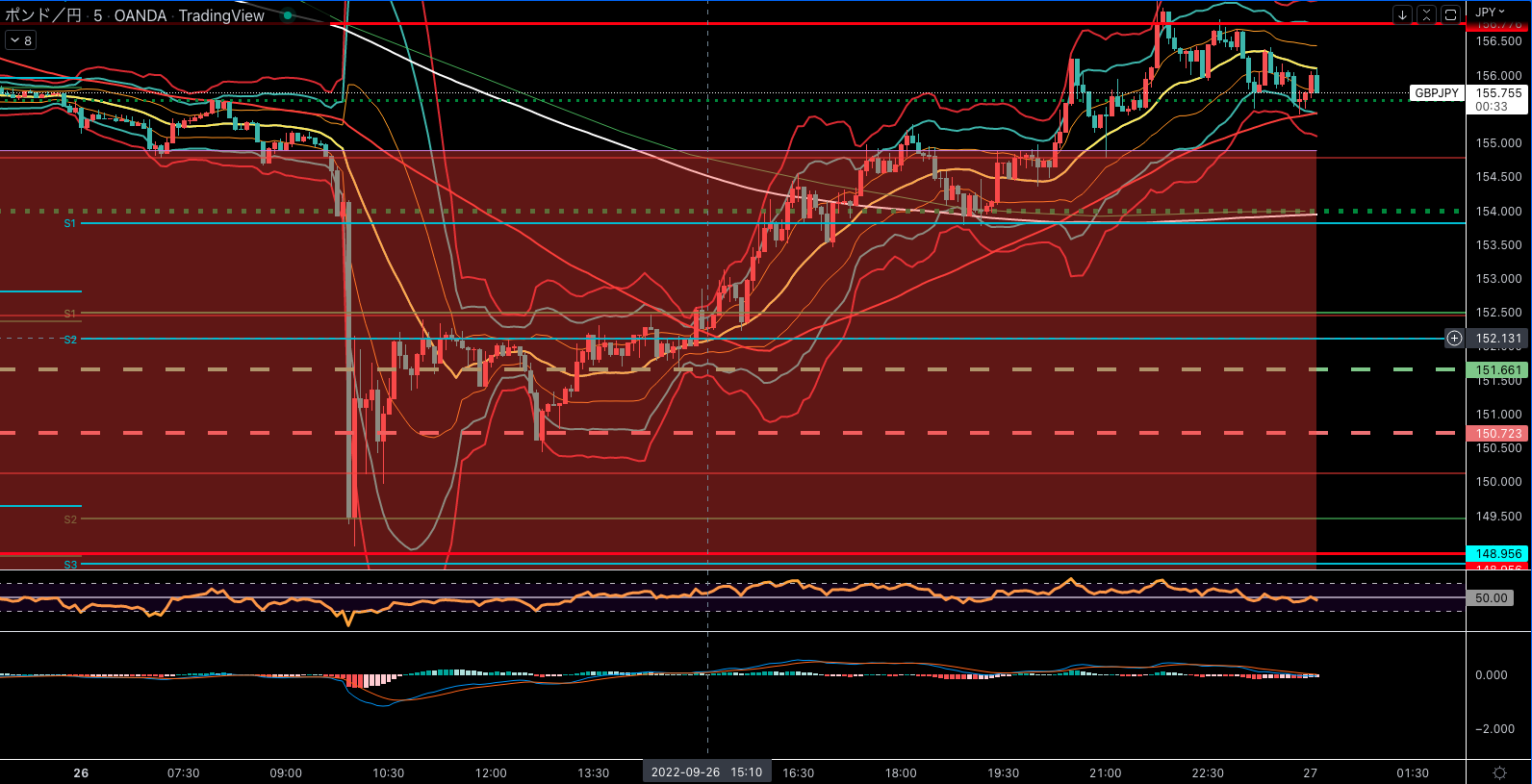Click the down-arrow button at chart top right

[1403, 14]
